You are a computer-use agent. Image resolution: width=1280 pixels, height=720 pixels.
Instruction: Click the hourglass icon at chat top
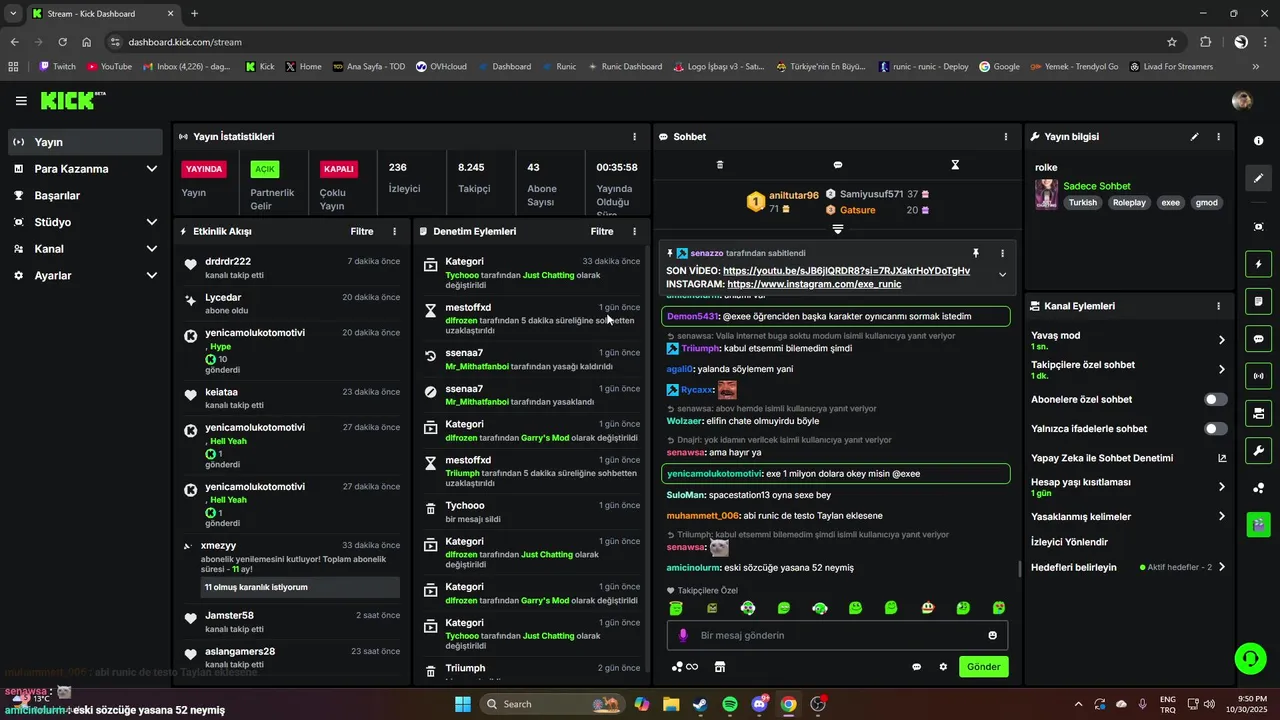point(955,165)
